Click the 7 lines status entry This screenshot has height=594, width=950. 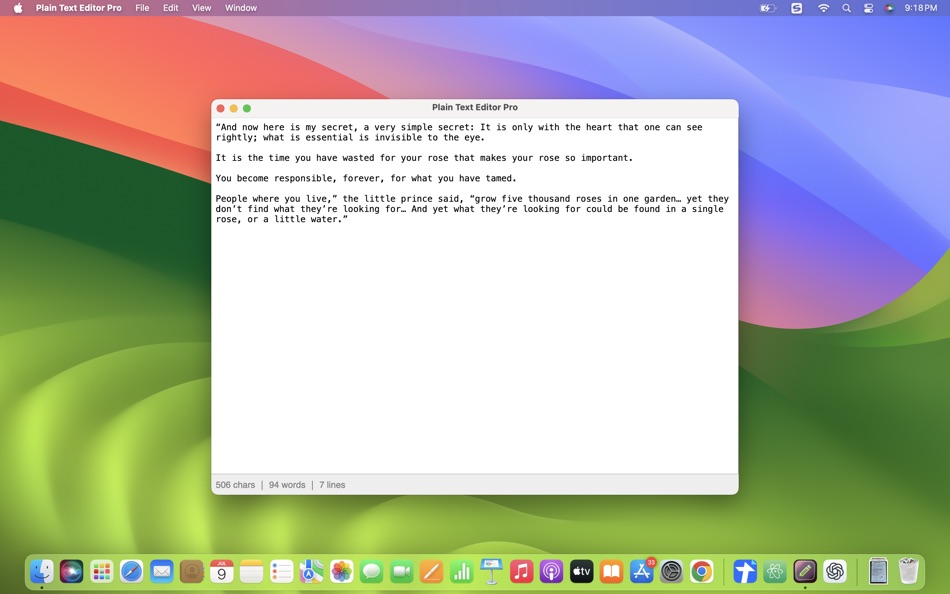point(332,485)
